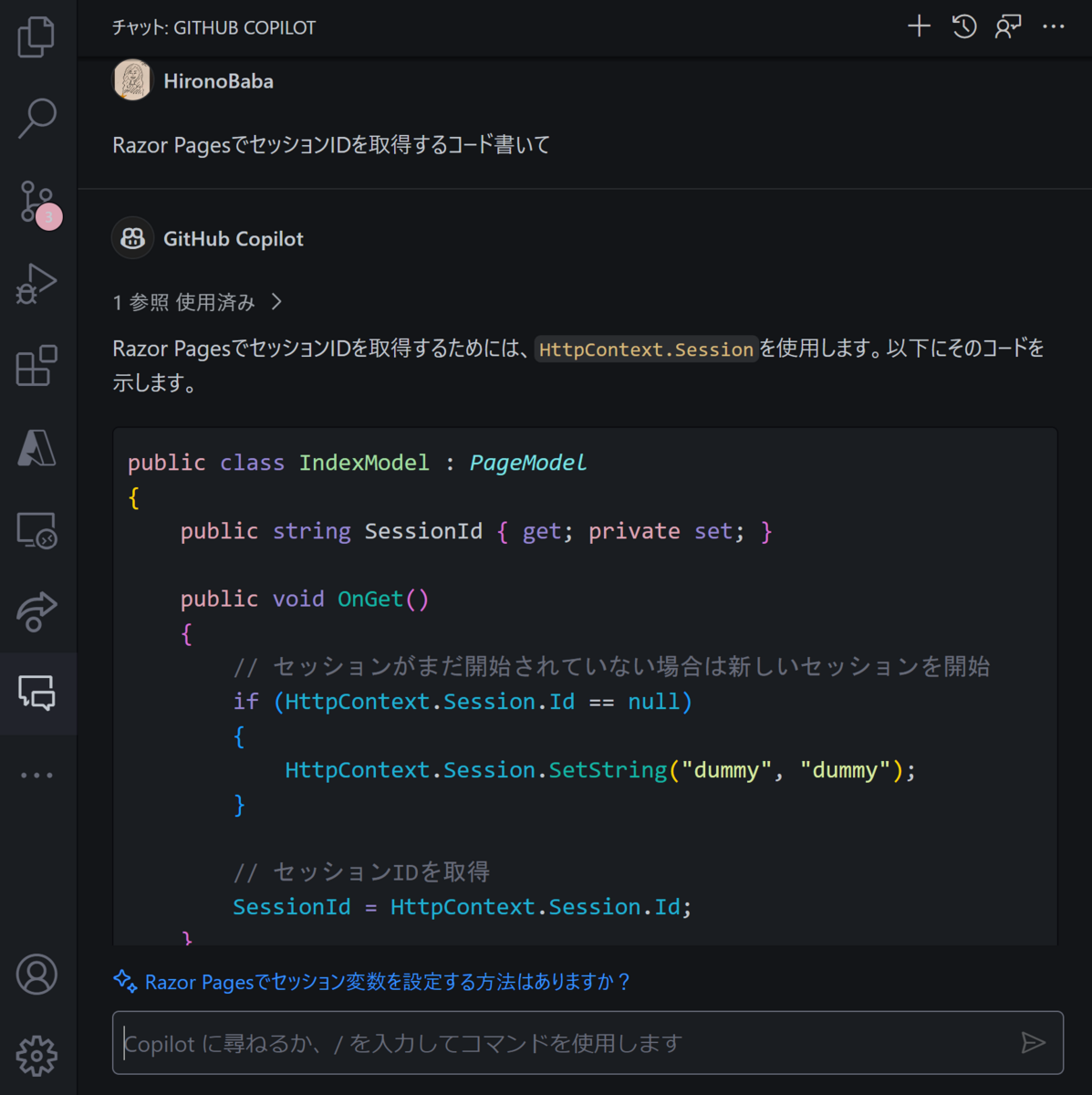Open the Azure view in activity bar
This screenshot has height=1095, width=1092.
point(36,447)
